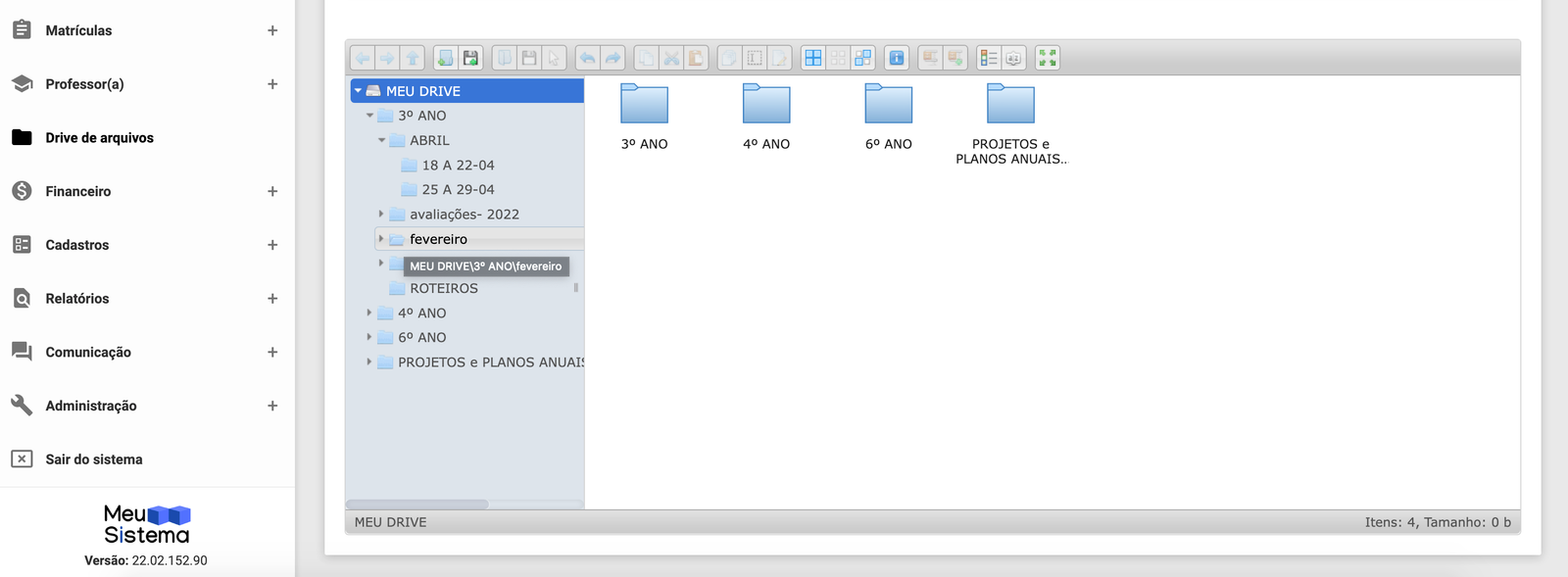
Task: Click the new folder toolbar icon
Action: pyautogui.click(x=445, y=58)
